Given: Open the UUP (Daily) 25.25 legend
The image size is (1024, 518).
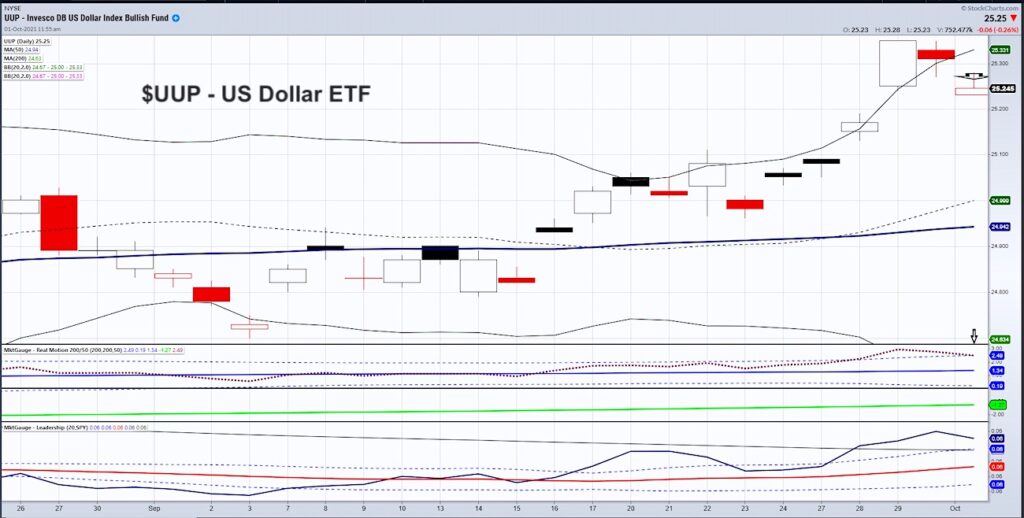Looking at the screenshot, I should [x=27, y=41].
